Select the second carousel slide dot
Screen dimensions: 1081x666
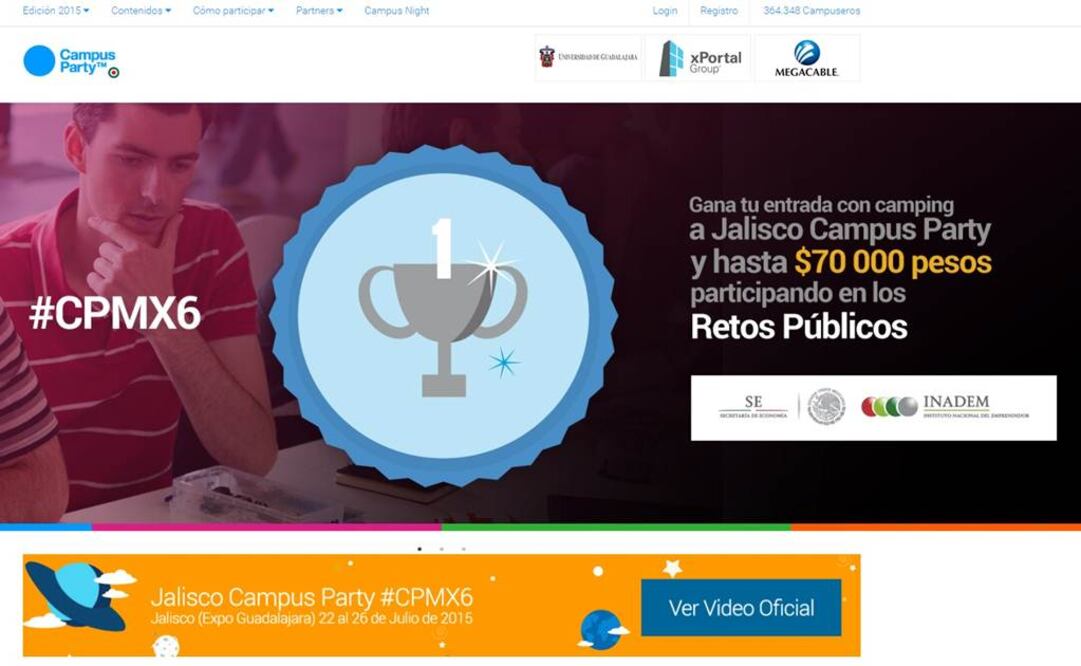(442, 549)
